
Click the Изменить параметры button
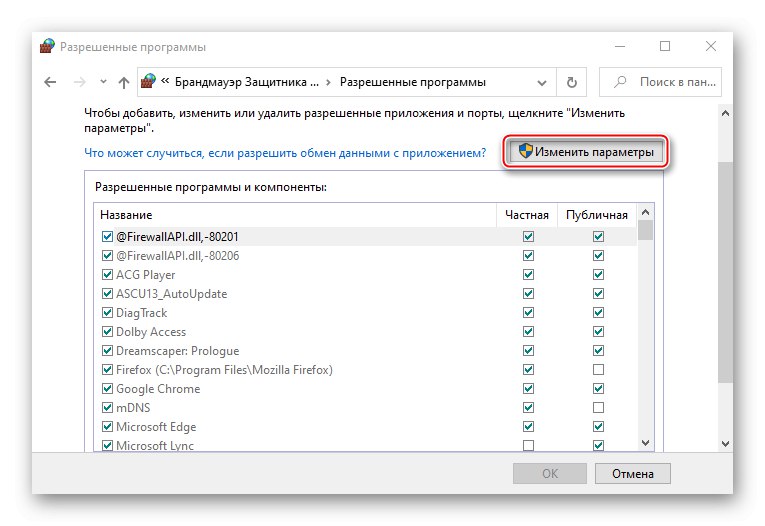point(585,152)
